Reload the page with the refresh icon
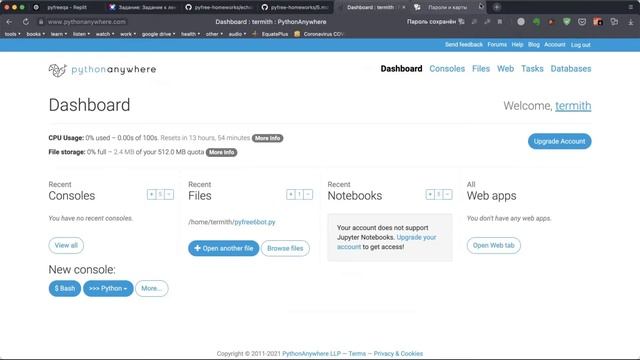The width and height of the screenshot is (640, 360). tap(26, 22)
